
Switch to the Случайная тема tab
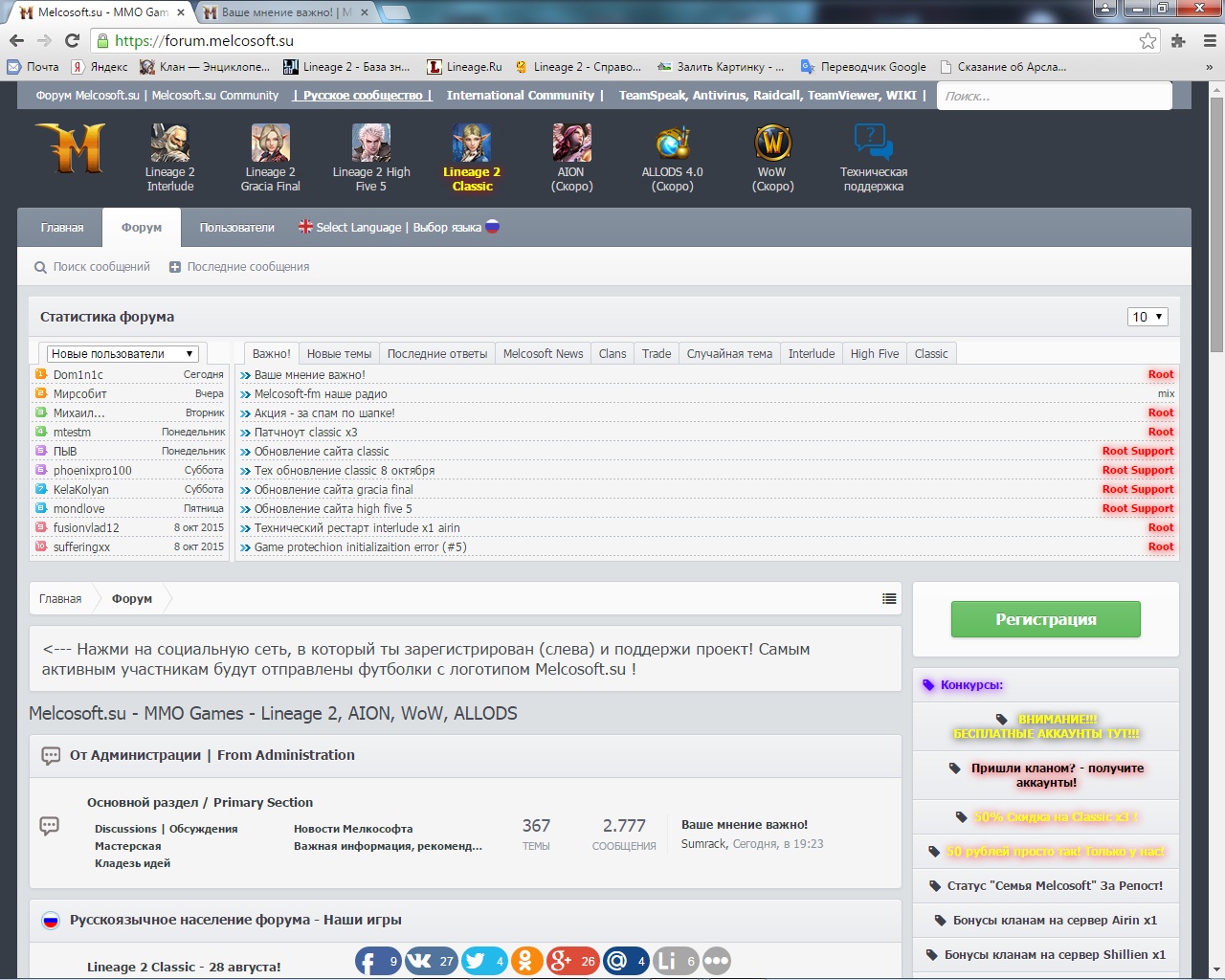(x=729, y=353)
